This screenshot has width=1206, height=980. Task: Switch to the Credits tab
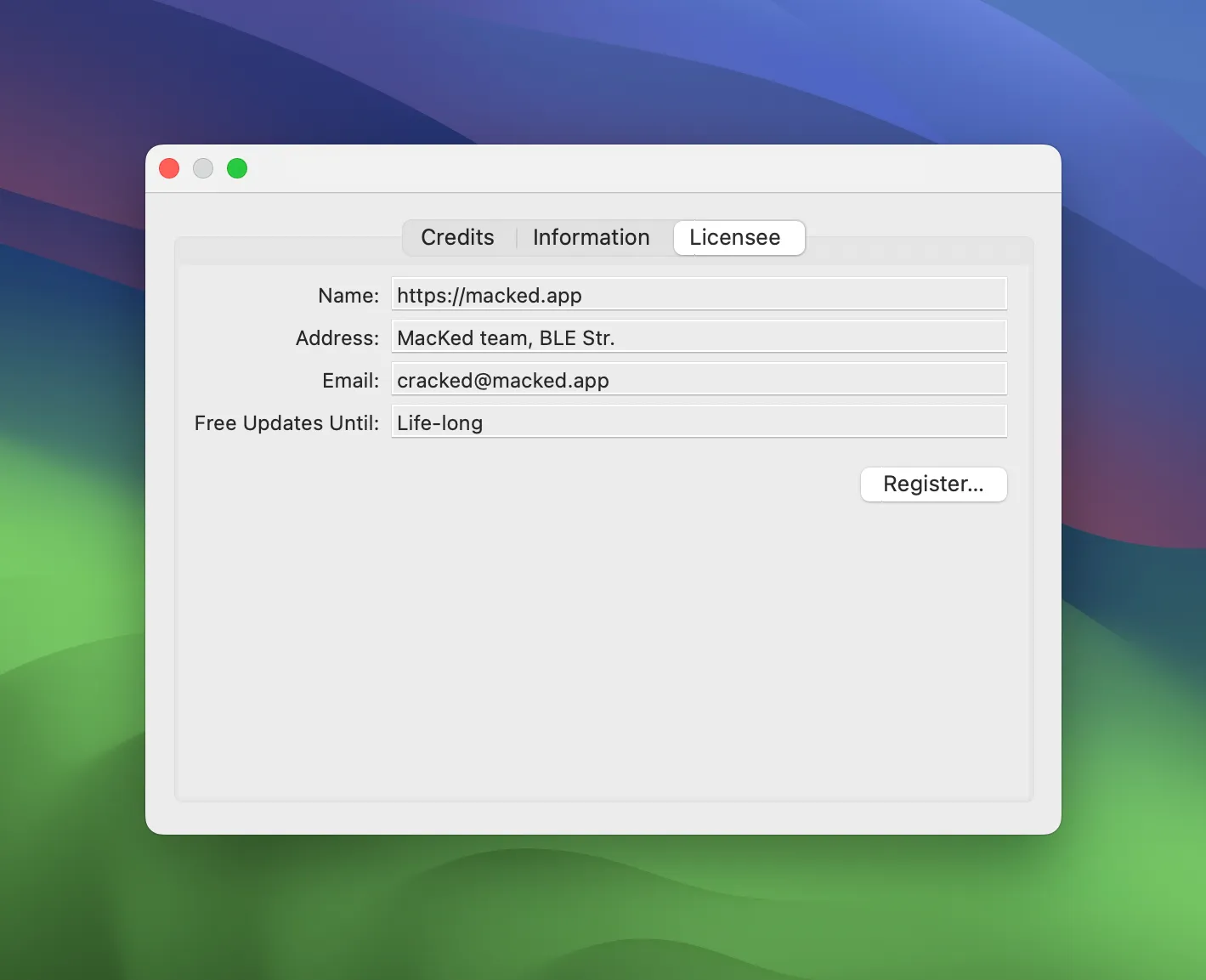(457, 238)
